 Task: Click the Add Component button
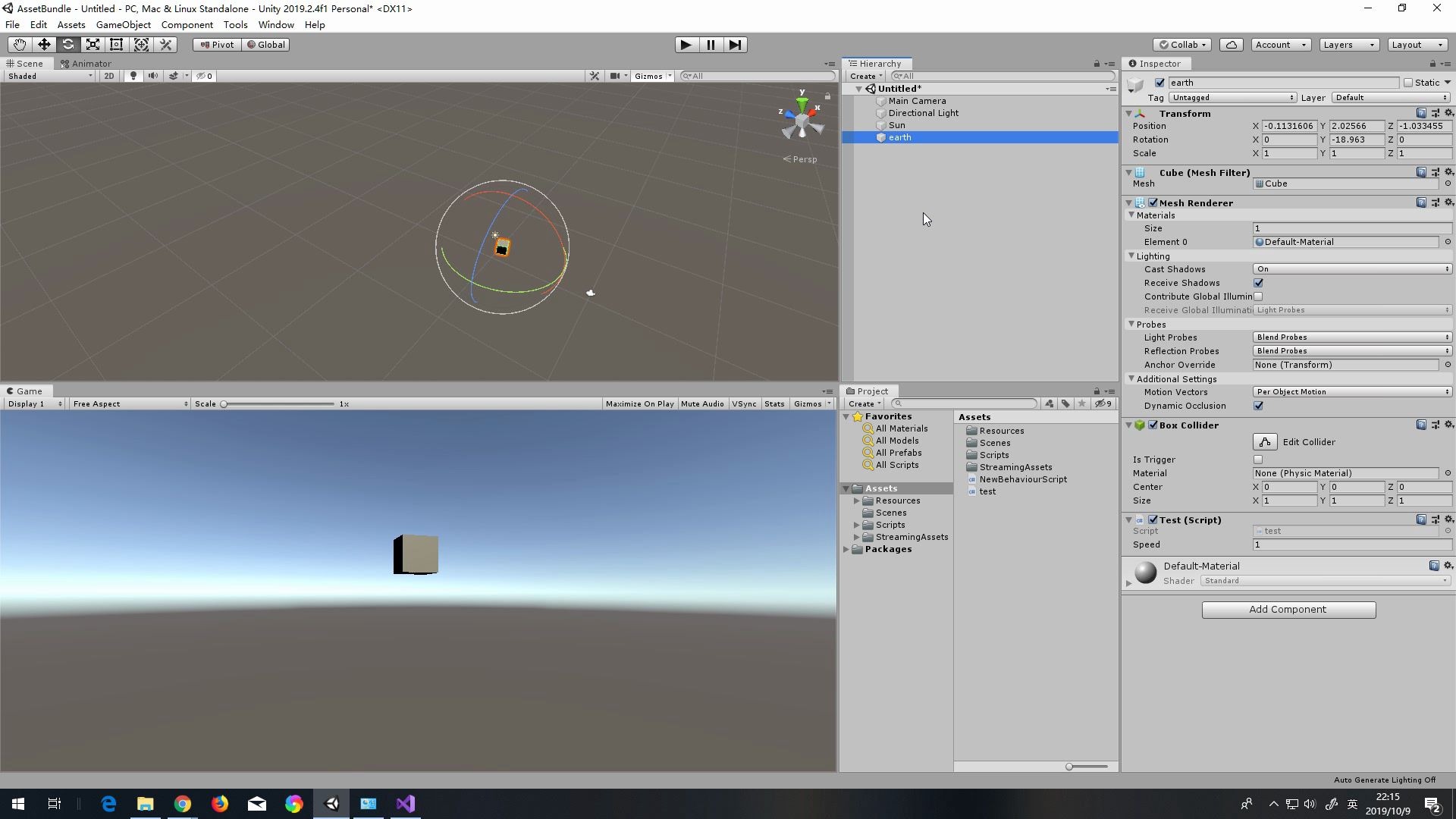[1288, 610]
